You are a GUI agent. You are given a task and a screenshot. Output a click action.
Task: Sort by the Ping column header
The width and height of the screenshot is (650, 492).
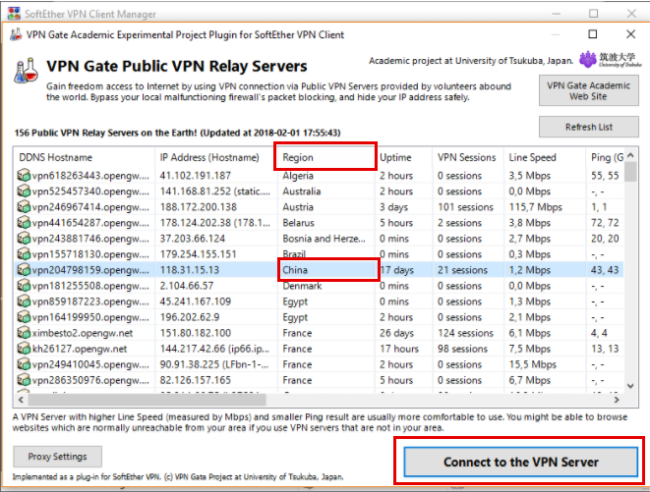pyautogui.click(x=605, y=158)
